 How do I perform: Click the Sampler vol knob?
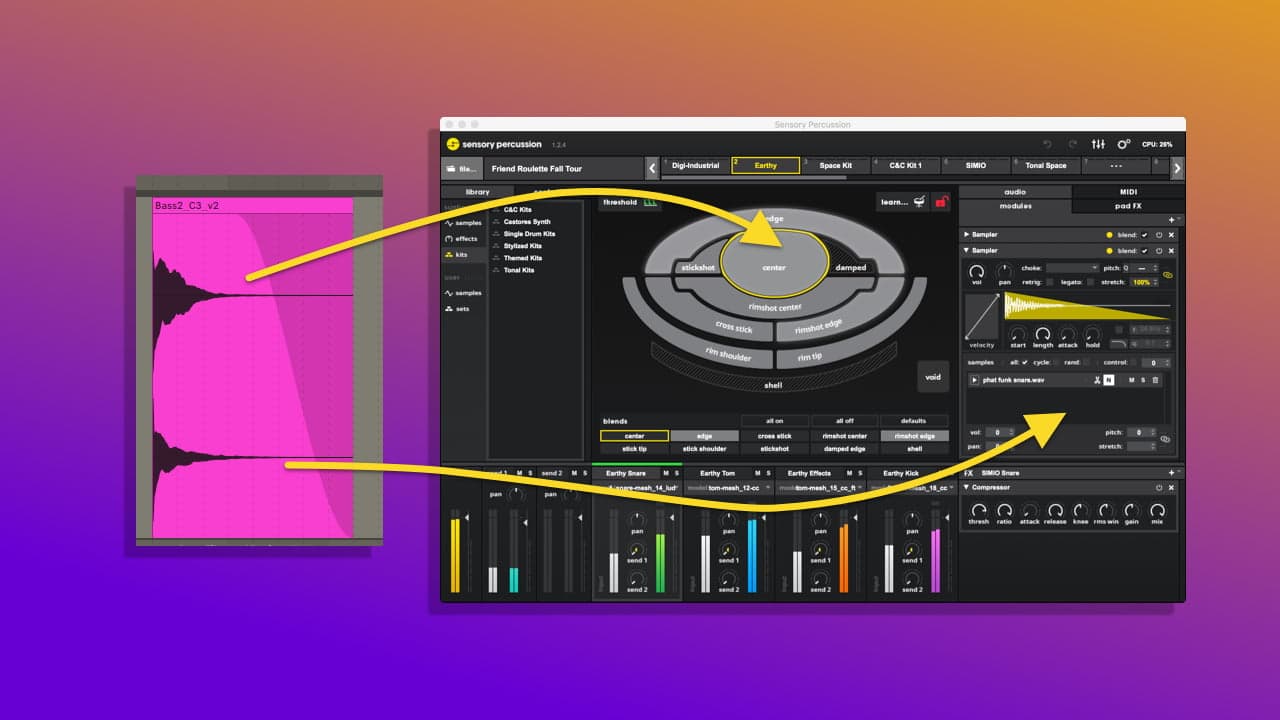tap(976, 271)
